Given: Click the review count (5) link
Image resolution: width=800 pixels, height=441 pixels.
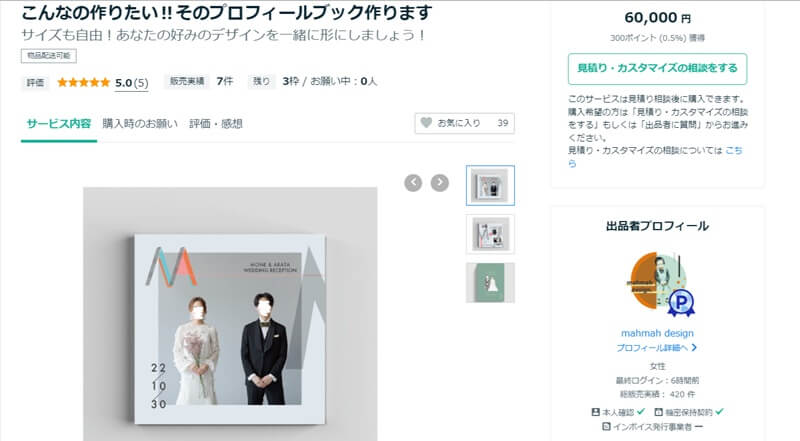Looking at the screenshot, I should point(140,82).
